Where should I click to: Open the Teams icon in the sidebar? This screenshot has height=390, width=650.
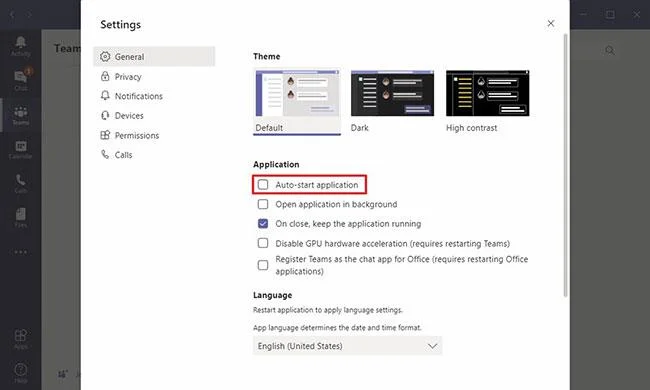[20, 115]
